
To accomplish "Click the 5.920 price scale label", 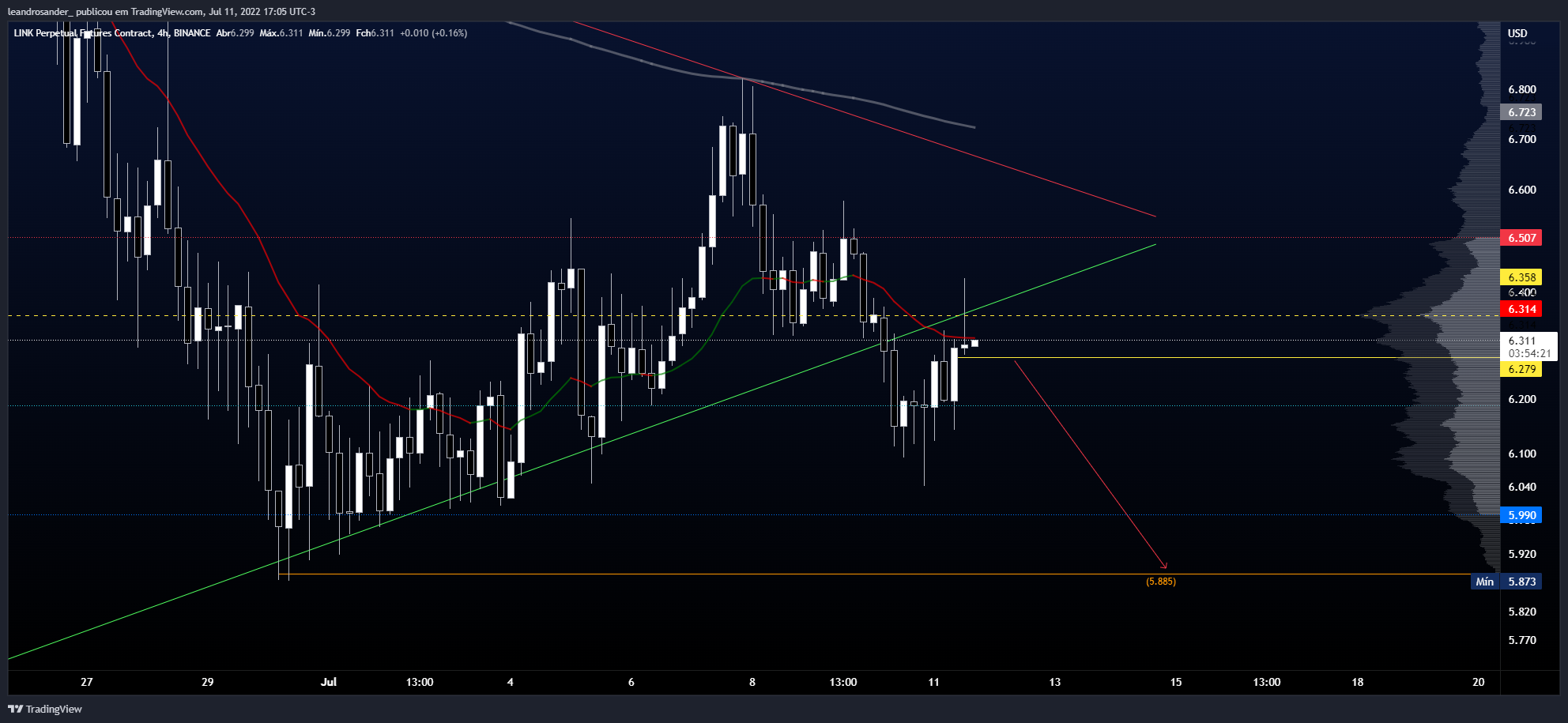I will coord(1522,554).
